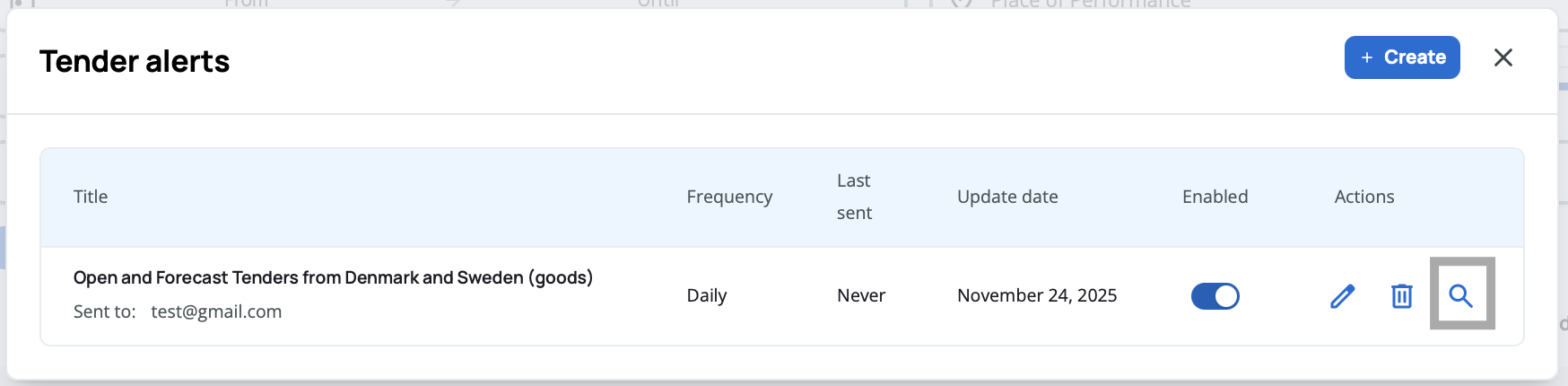The width and height of the screenshot is (1568, 386).
Task: Click the Last sent column header
Action: (854, 197)
